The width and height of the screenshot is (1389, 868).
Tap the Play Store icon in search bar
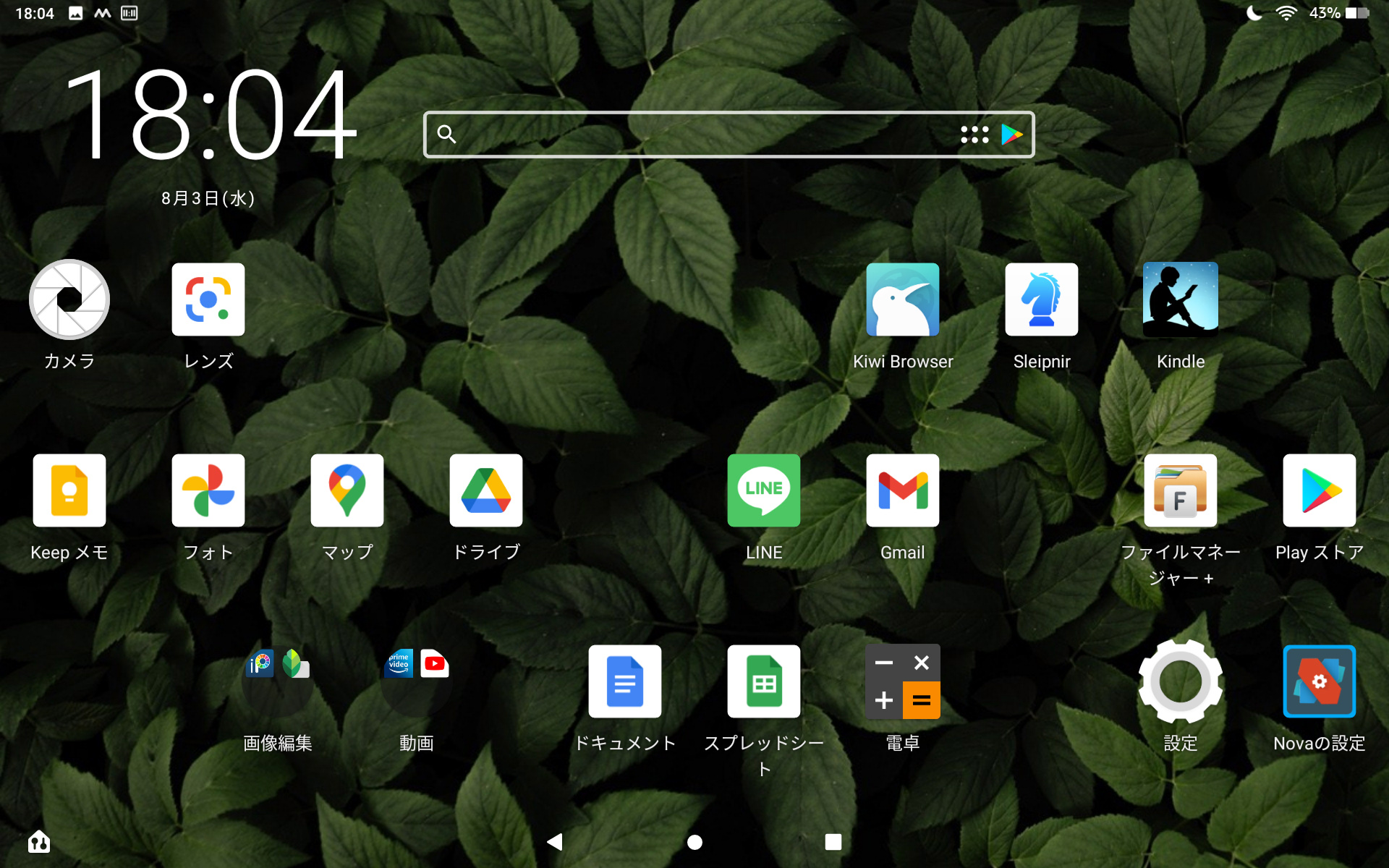click(1011, 135)
